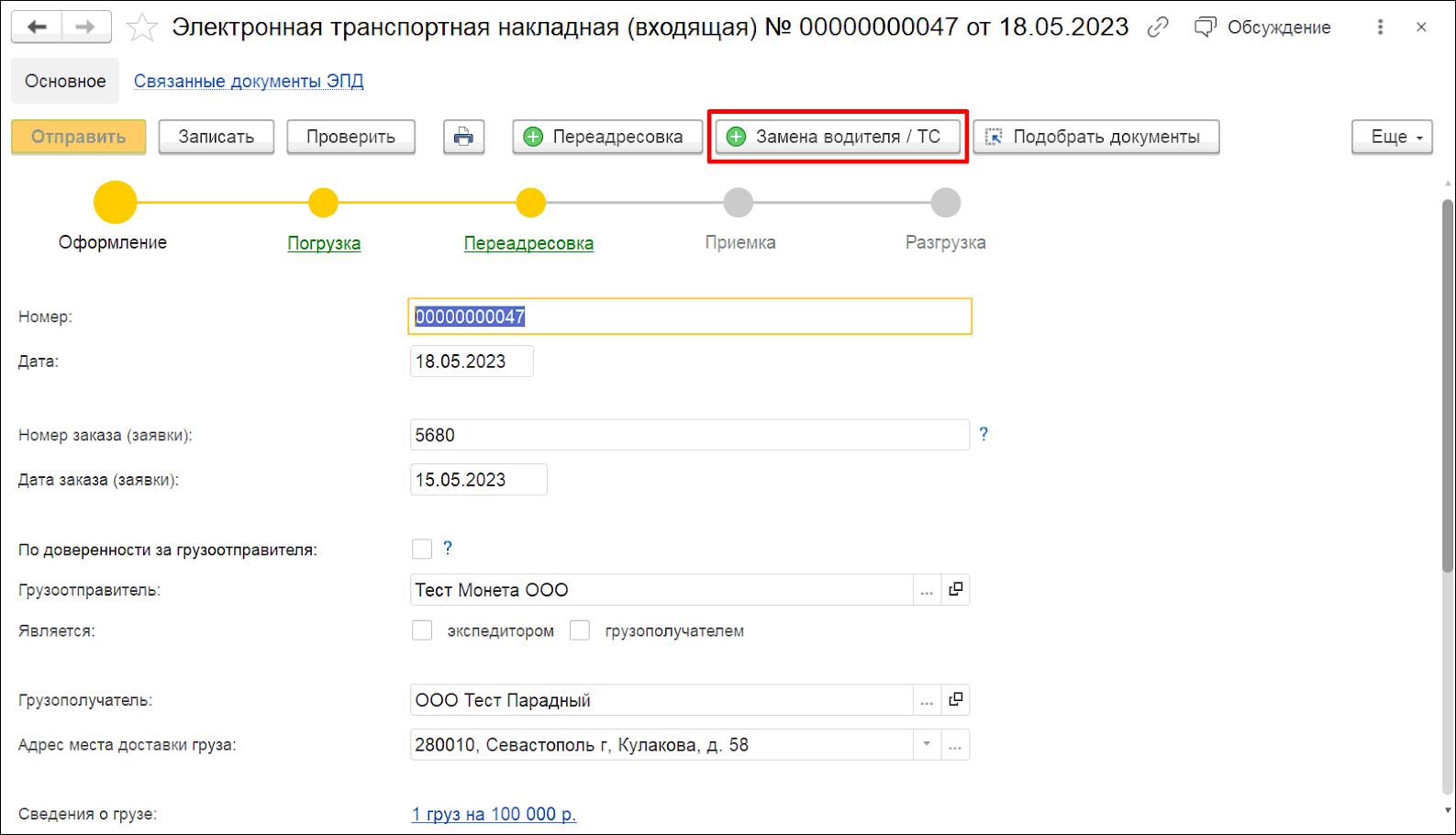The width and height of the screenshot is (1456, 835).
Task: Print the document via the printer icon
Action: pos(464,137)
